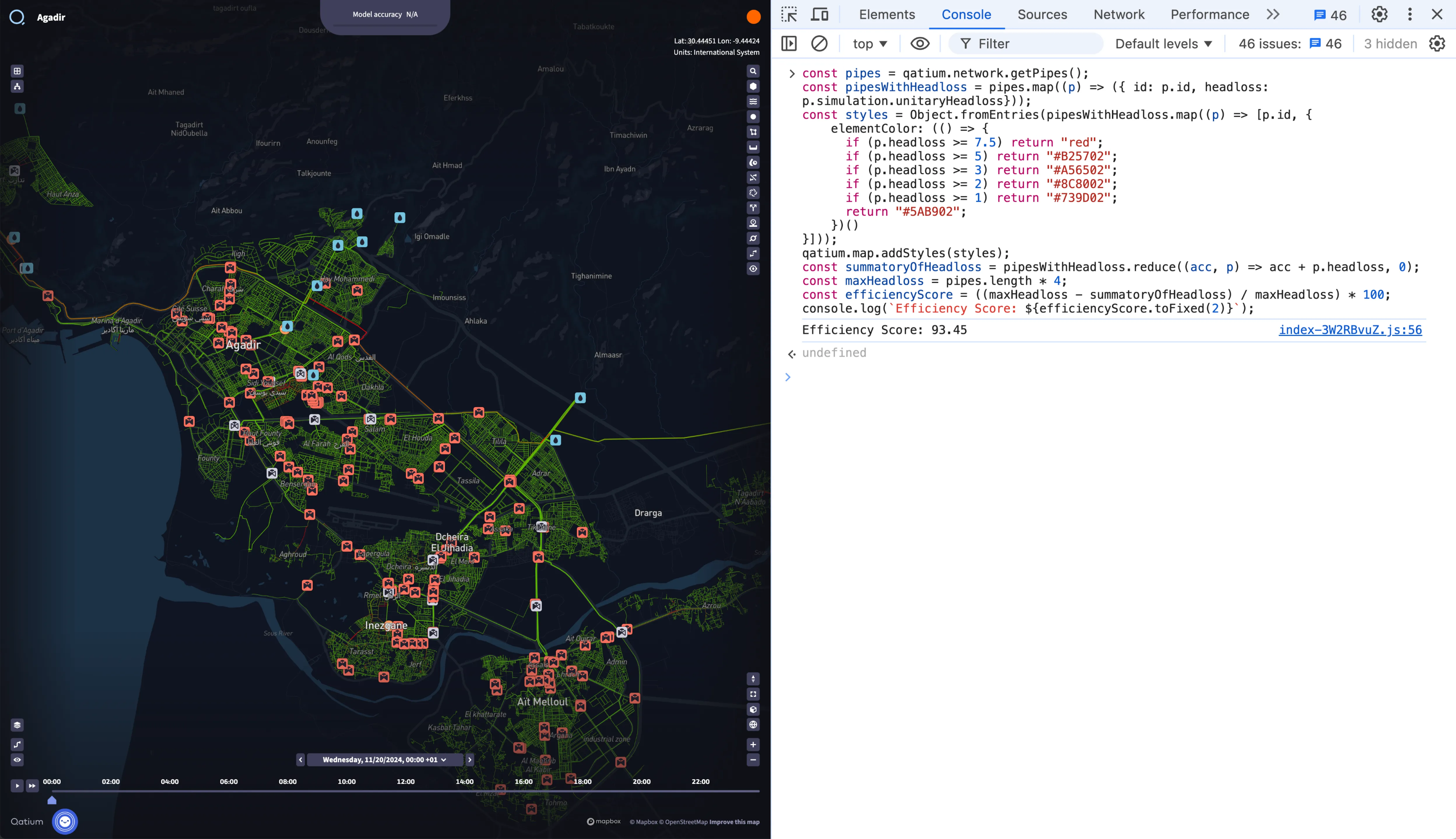Screen dimensions: 1456x839
Task: Open the layers stack icon panel
Action: [17, 725]
